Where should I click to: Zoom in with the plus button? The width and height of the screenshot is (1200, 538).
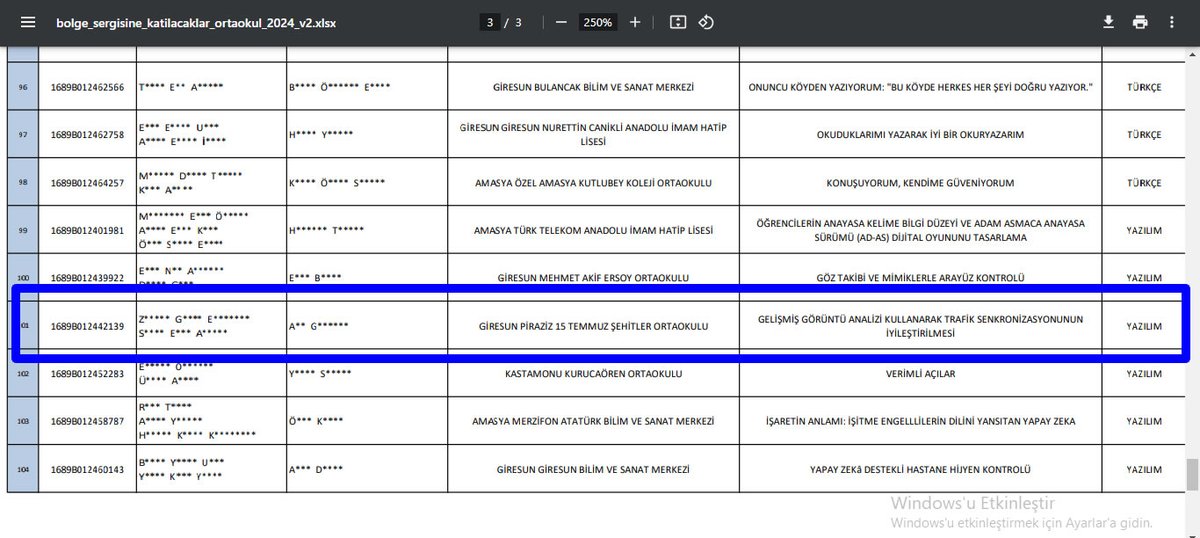coord(635,22)
